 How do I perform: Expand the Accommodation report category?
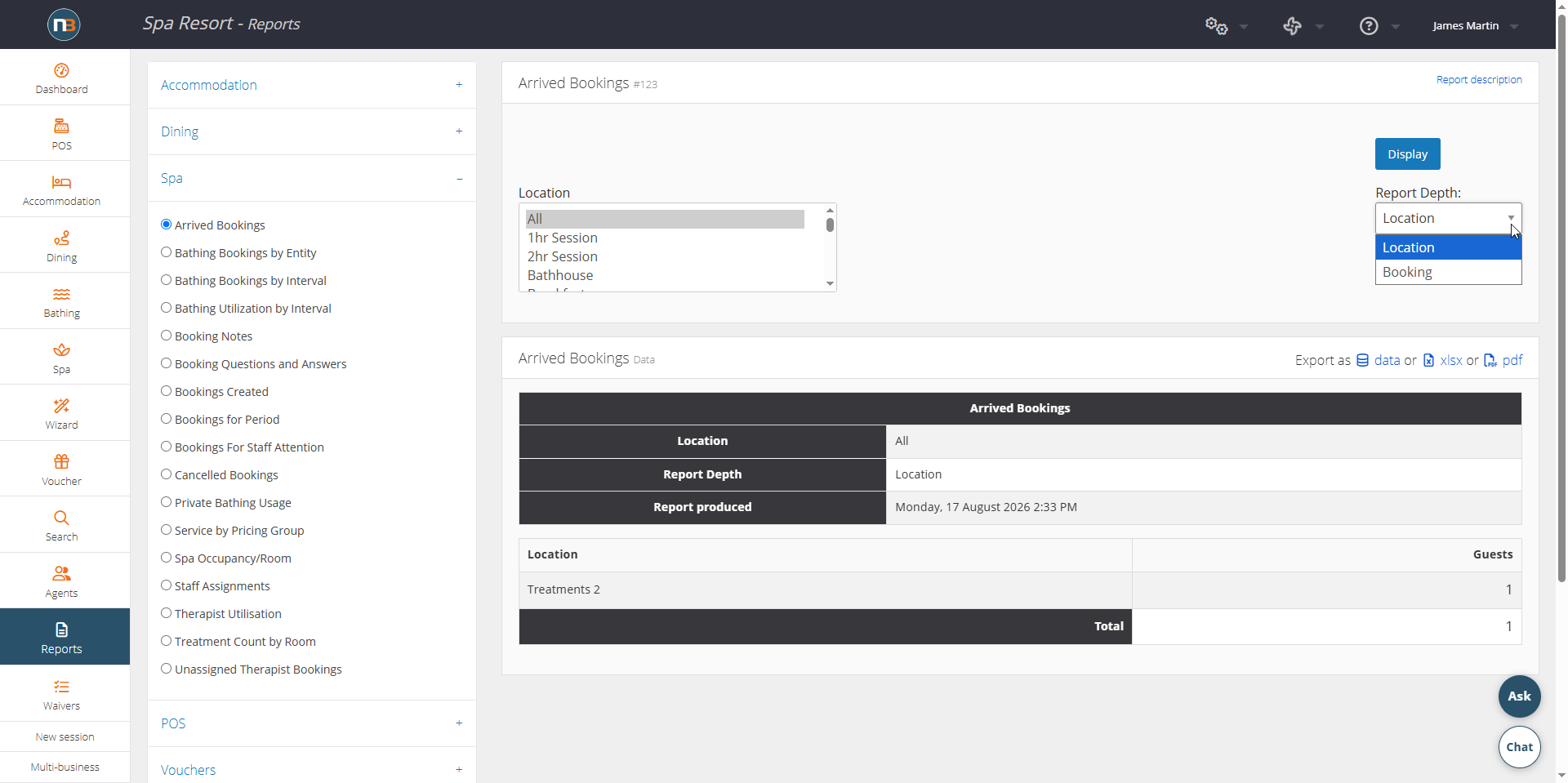(312, 85)
